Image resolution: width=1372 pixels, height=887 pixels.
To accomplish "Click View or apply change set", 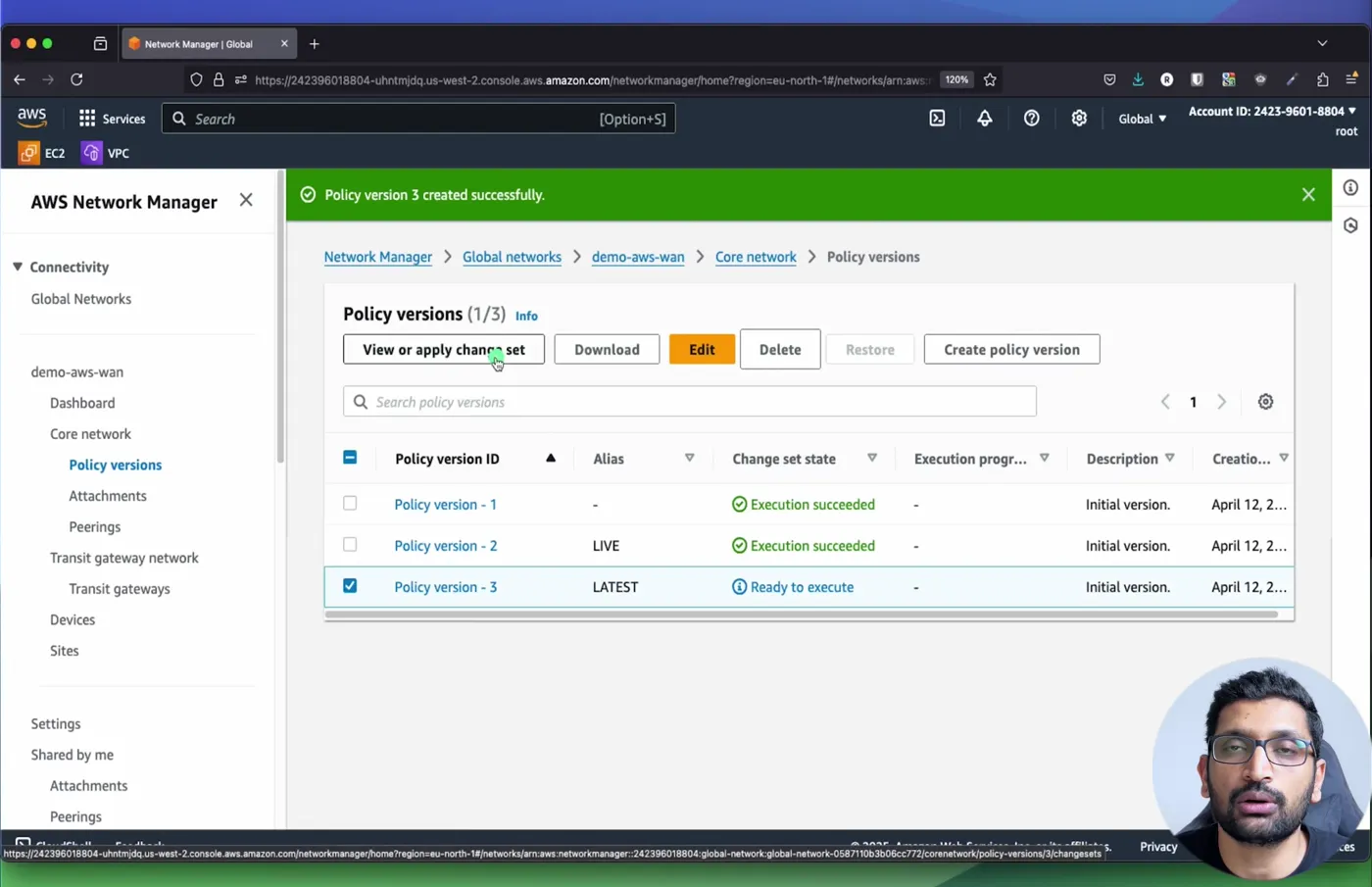I will (x=444, y=349).
